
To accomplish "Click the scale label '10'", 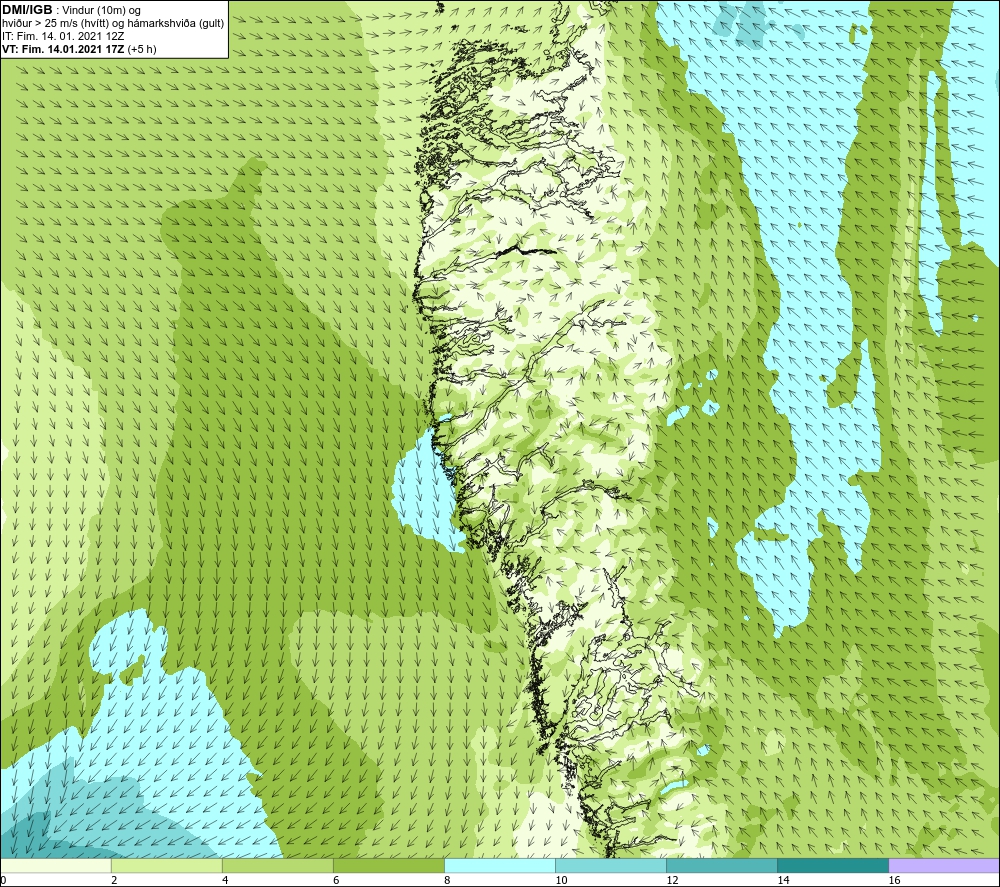I will (x=561, y=880).
